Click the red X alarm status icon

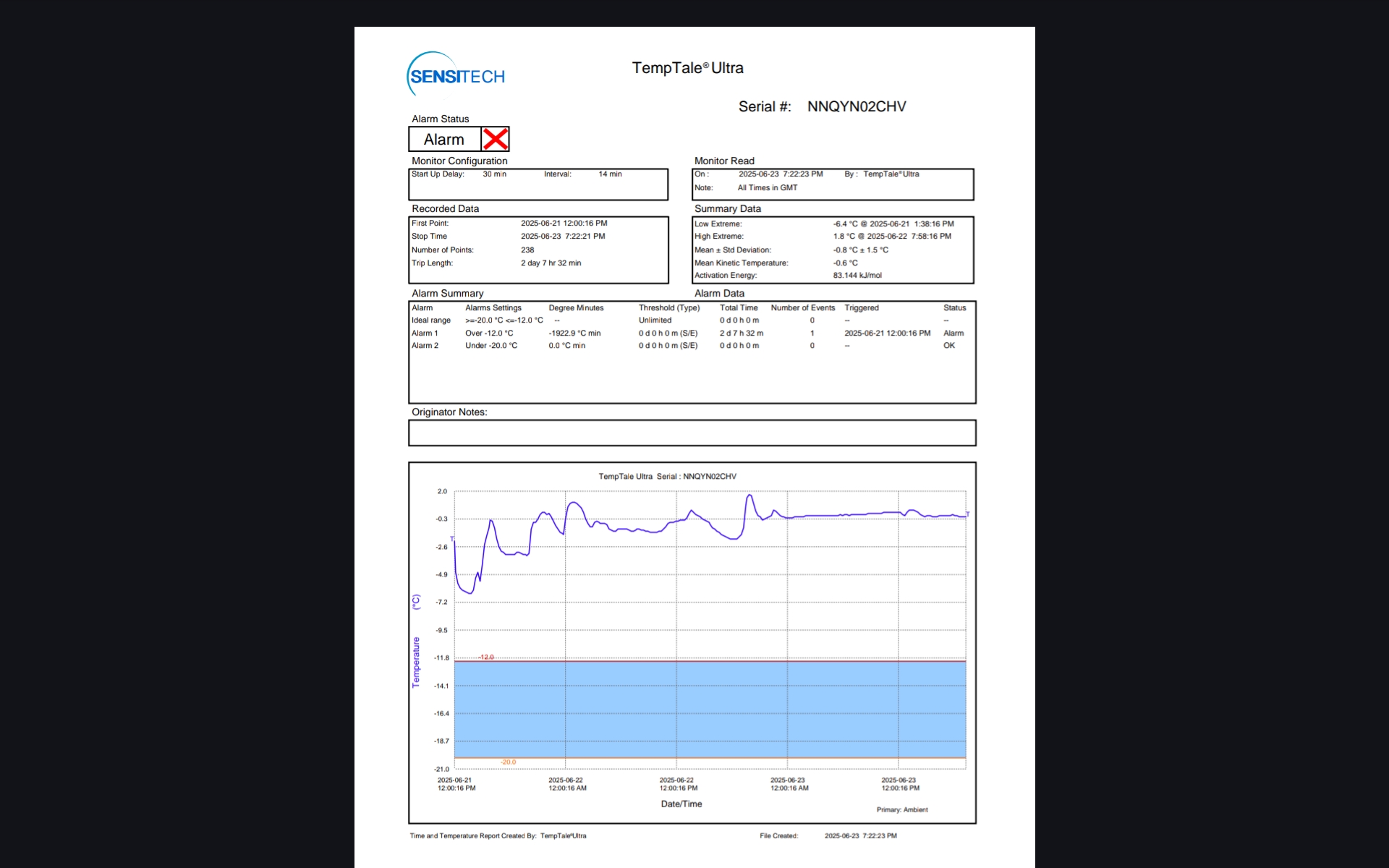496,139
